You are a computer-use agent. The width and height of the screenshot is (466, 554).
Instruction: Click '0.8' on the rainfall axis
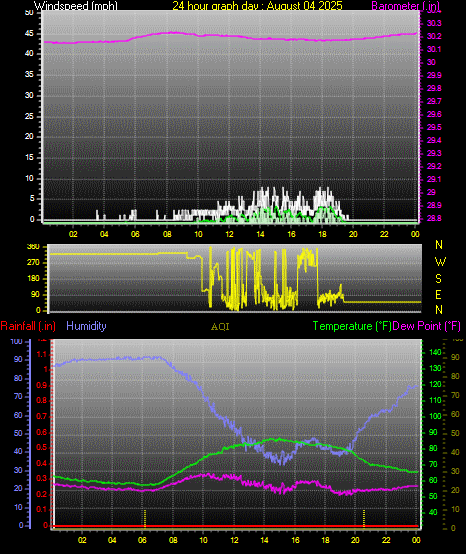[42, 401]
